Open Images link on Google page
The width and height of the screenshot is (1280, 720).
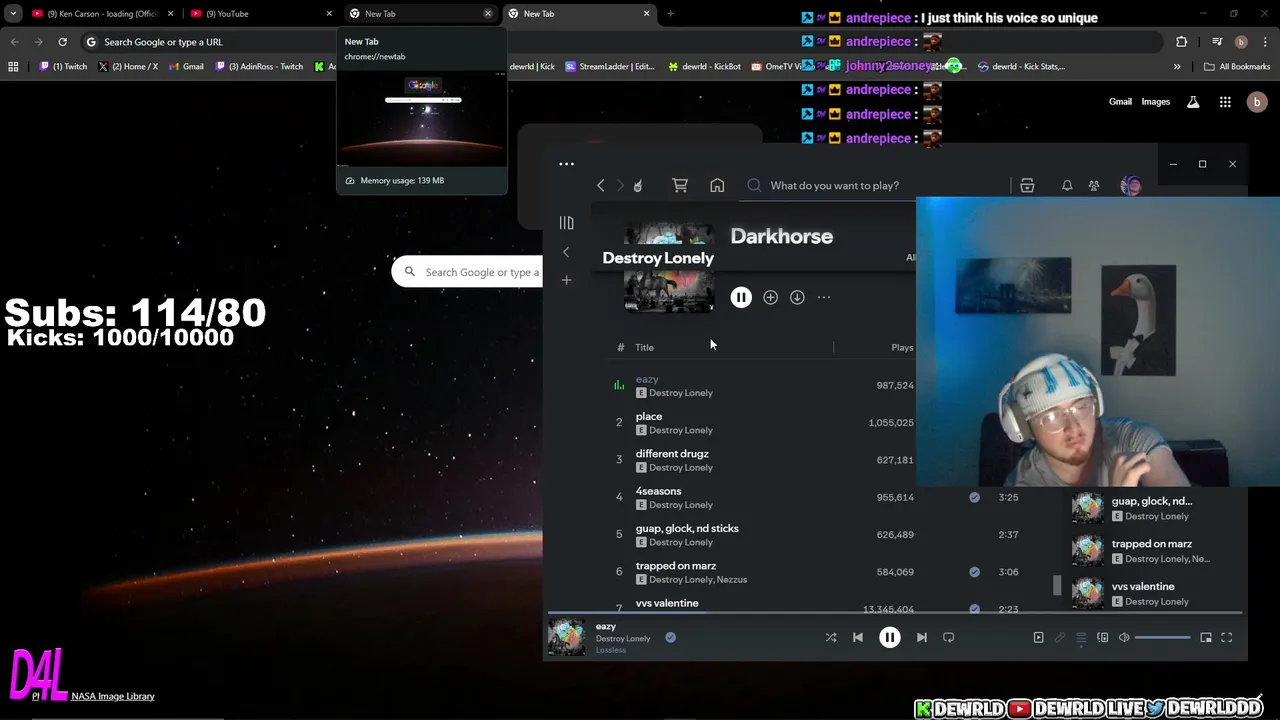[1156, 102]
